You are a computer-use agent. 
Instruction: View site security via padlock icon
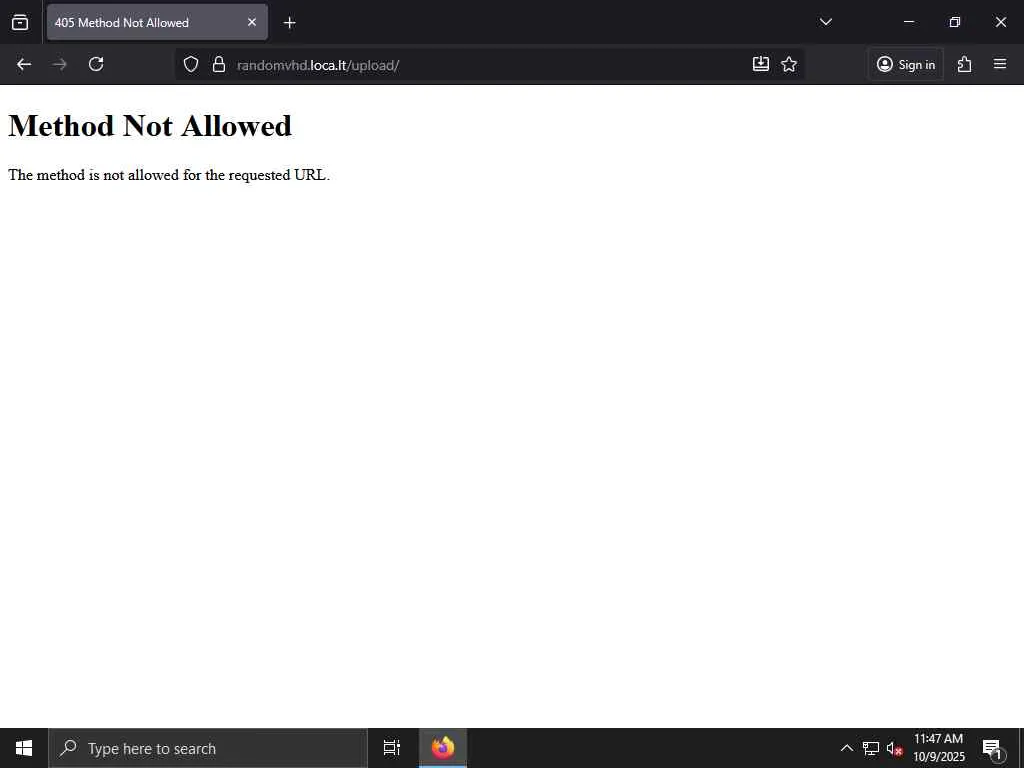coord(219,64)
